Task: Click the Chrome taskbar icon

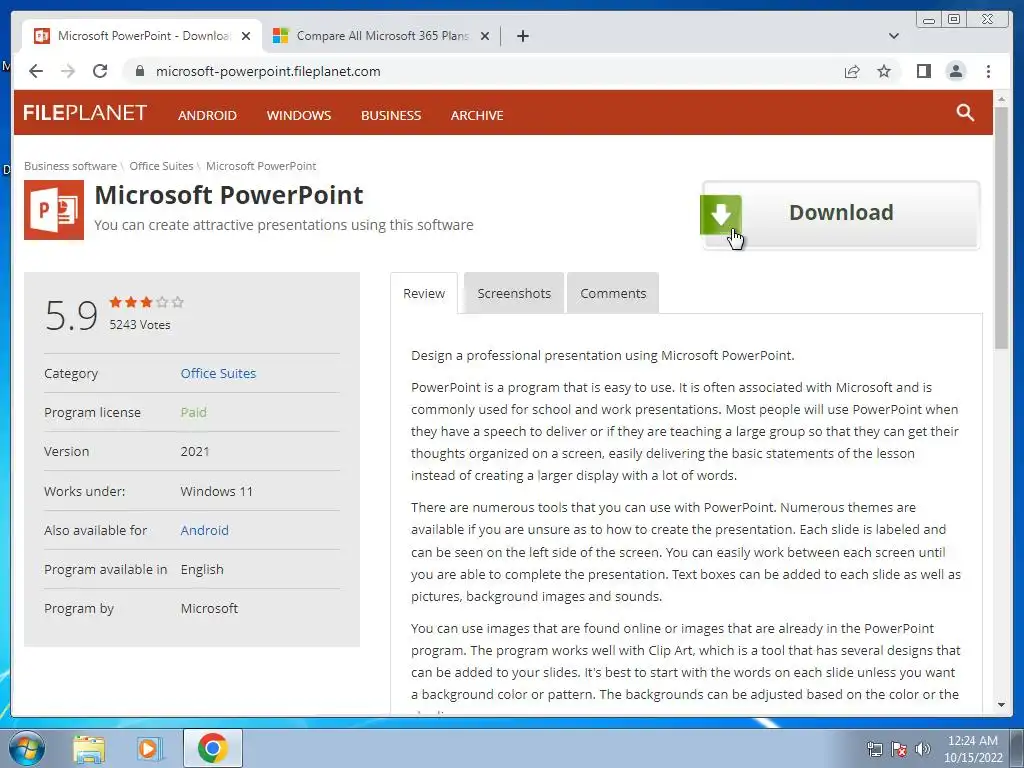Action: pyautogui.click(x=212, y=748)
